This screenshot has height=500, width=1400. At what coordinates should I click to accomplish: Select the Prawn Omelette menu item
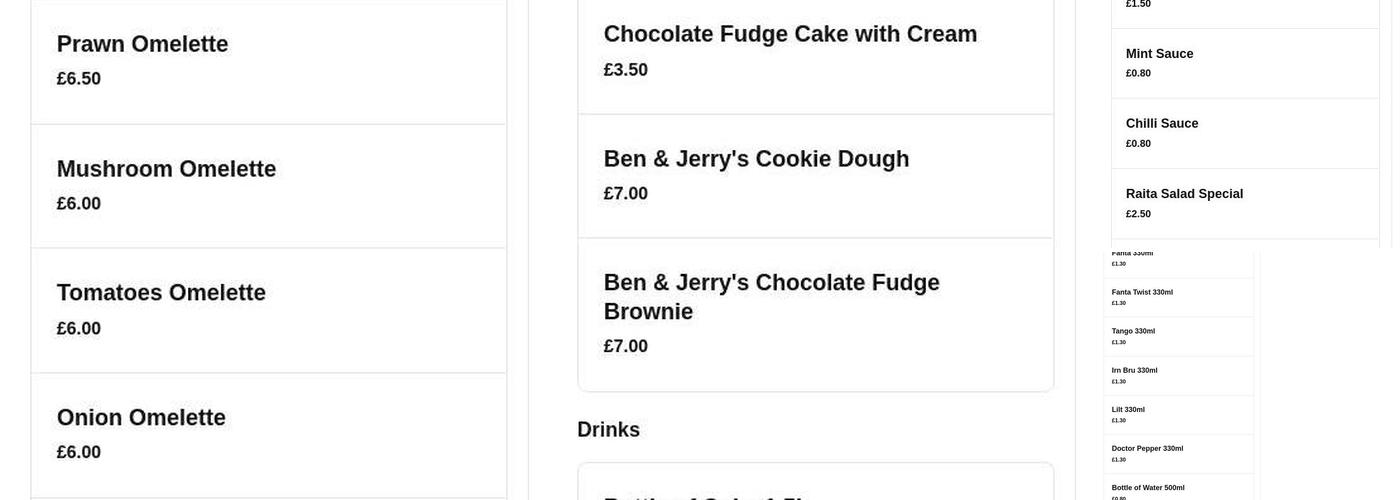tap(142, 44)
